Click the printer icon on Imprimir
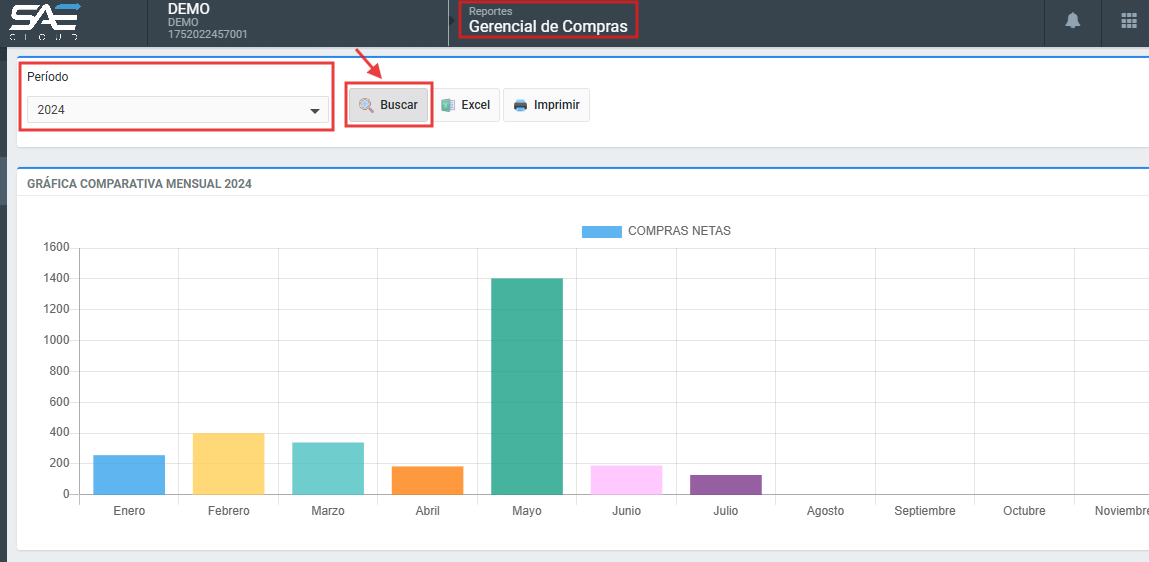 (520, 105)
